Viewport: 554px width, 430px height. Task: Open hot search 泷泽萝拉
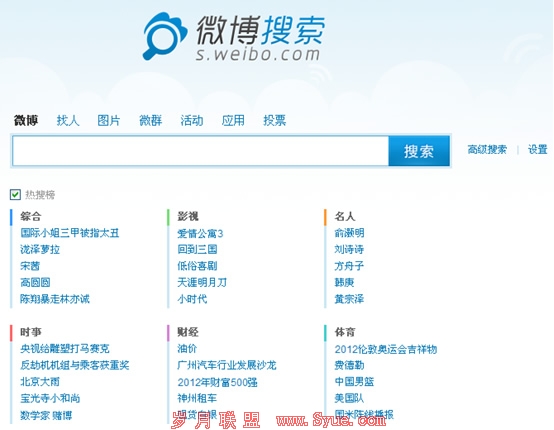(x=40, y=249)
